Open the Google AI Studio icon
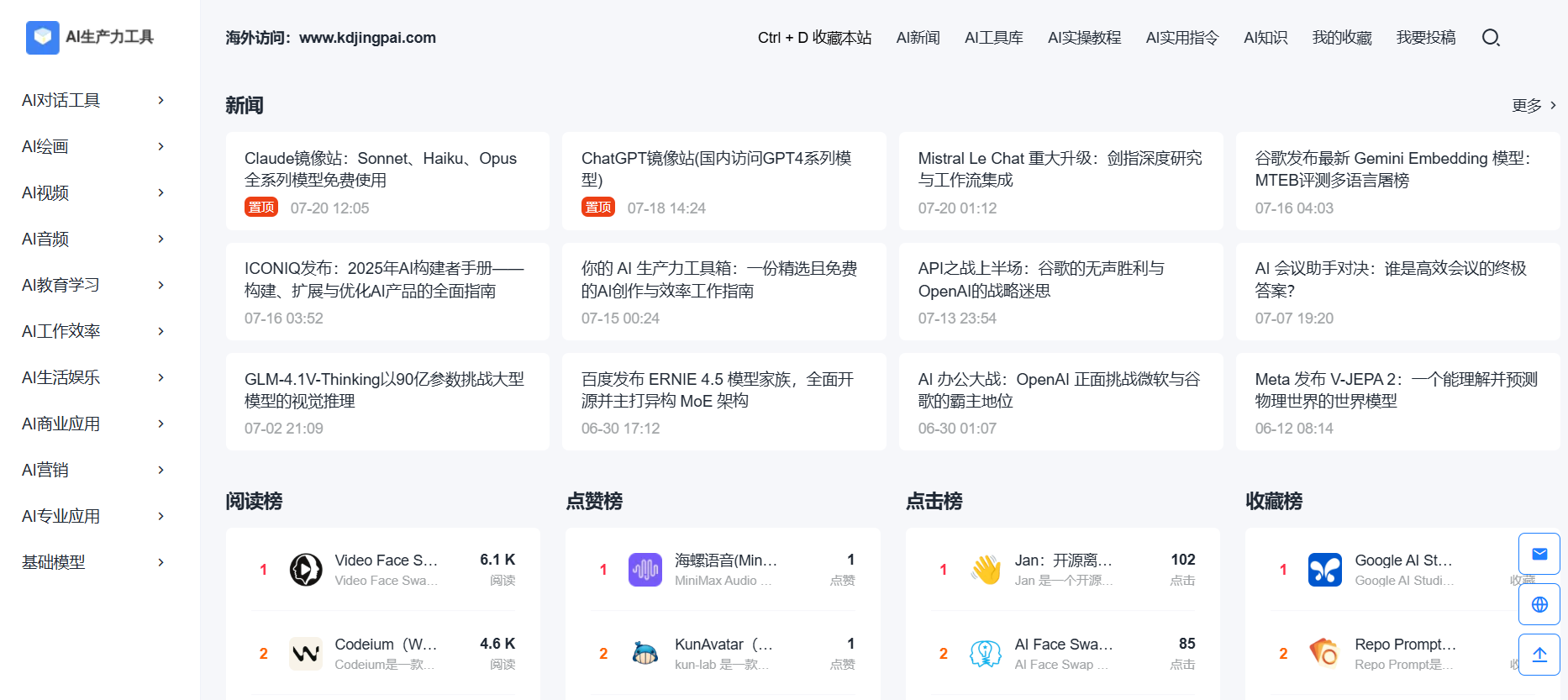1568x700 pixels. [1325, 570]
